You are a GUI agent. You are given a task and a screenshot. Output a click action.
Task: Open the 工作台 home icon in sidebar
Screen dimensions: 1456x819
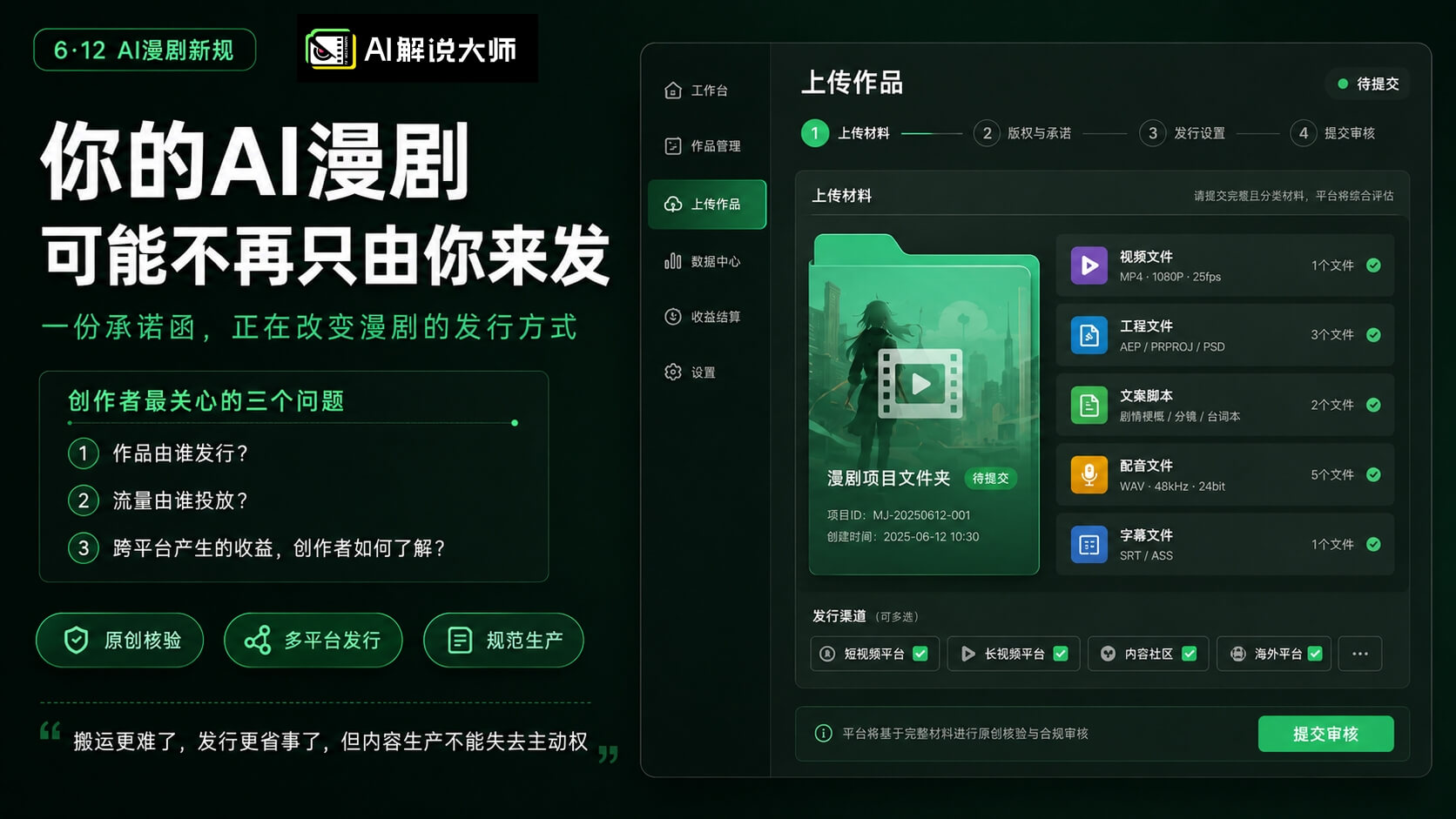coord(672,90)
